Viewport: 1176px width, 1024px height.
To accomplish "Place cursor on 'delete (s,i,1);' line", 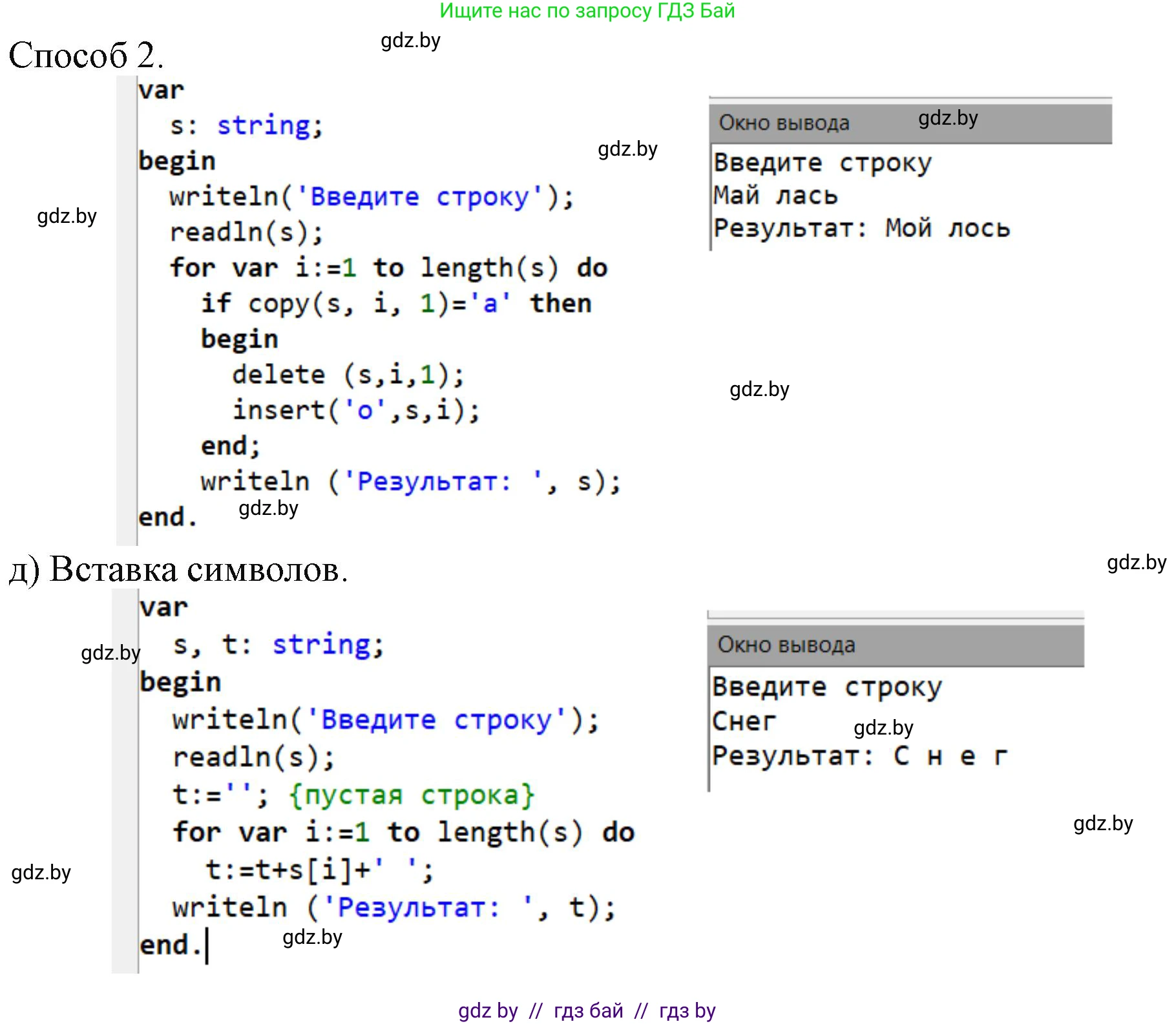I will tap(348, 375).
